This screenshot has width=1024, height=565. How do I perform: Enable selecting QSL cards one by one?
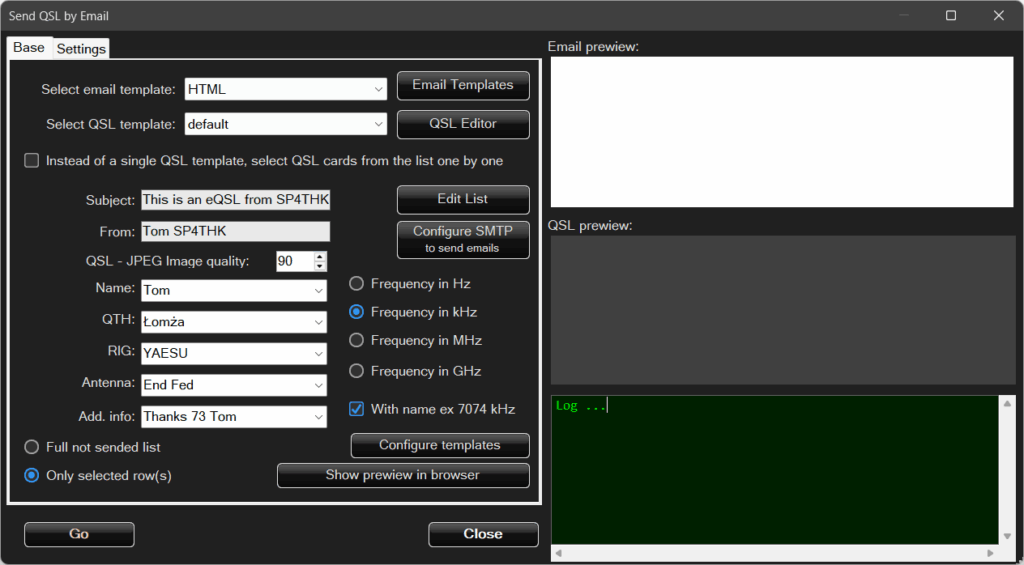point(32,161)
